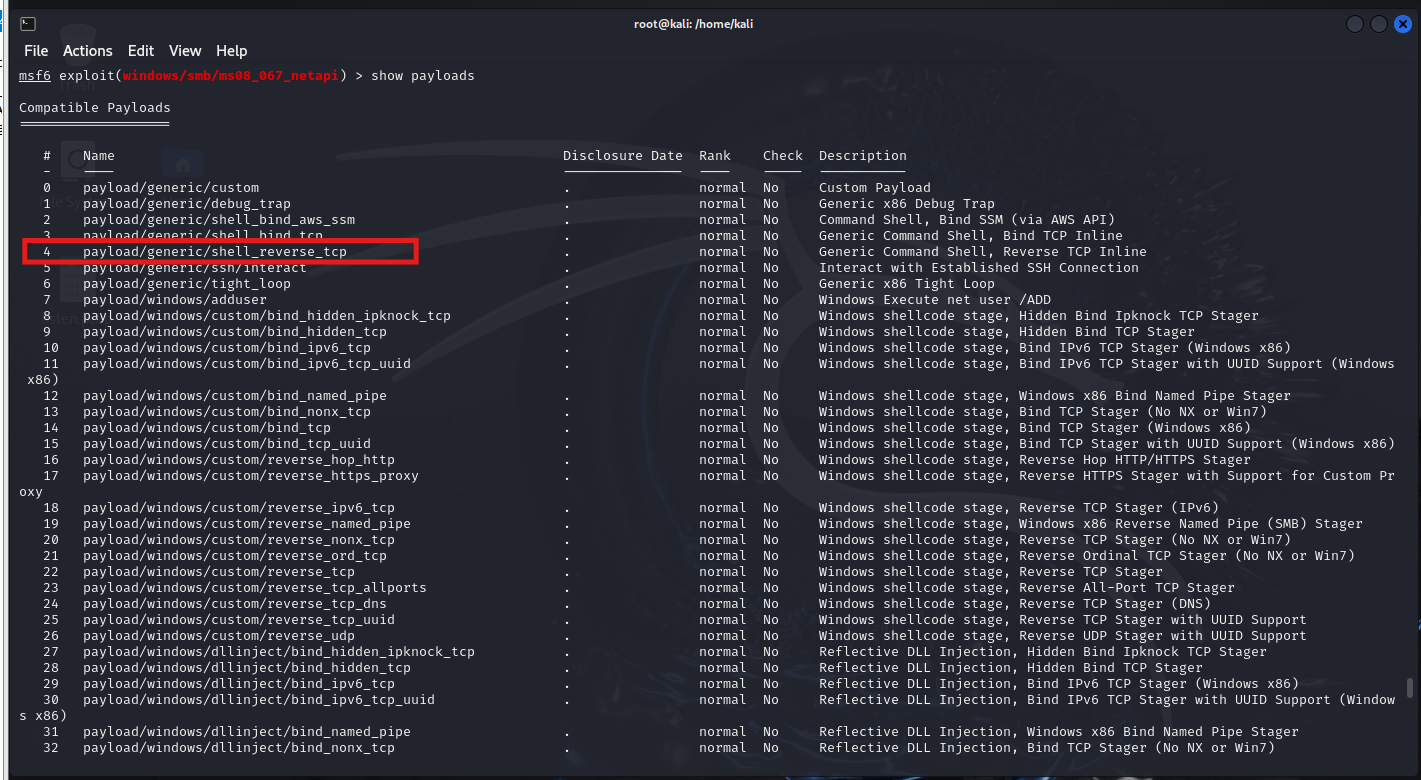This screenshot has height=780, width=1421.
Task: Open the View menu
Action: [x=185, y=51]
